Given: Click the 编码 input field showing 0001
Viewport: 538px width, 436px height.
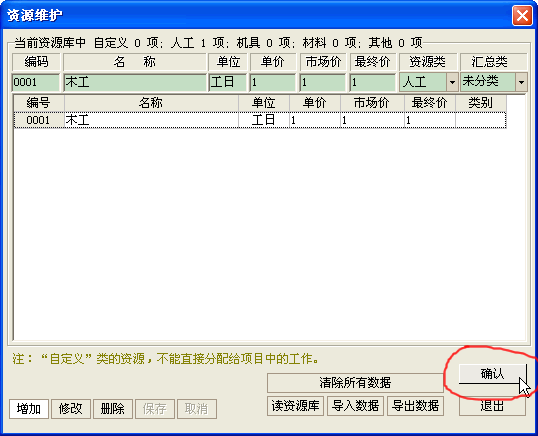Looking at the screenshot, I should tap(36, 82).
